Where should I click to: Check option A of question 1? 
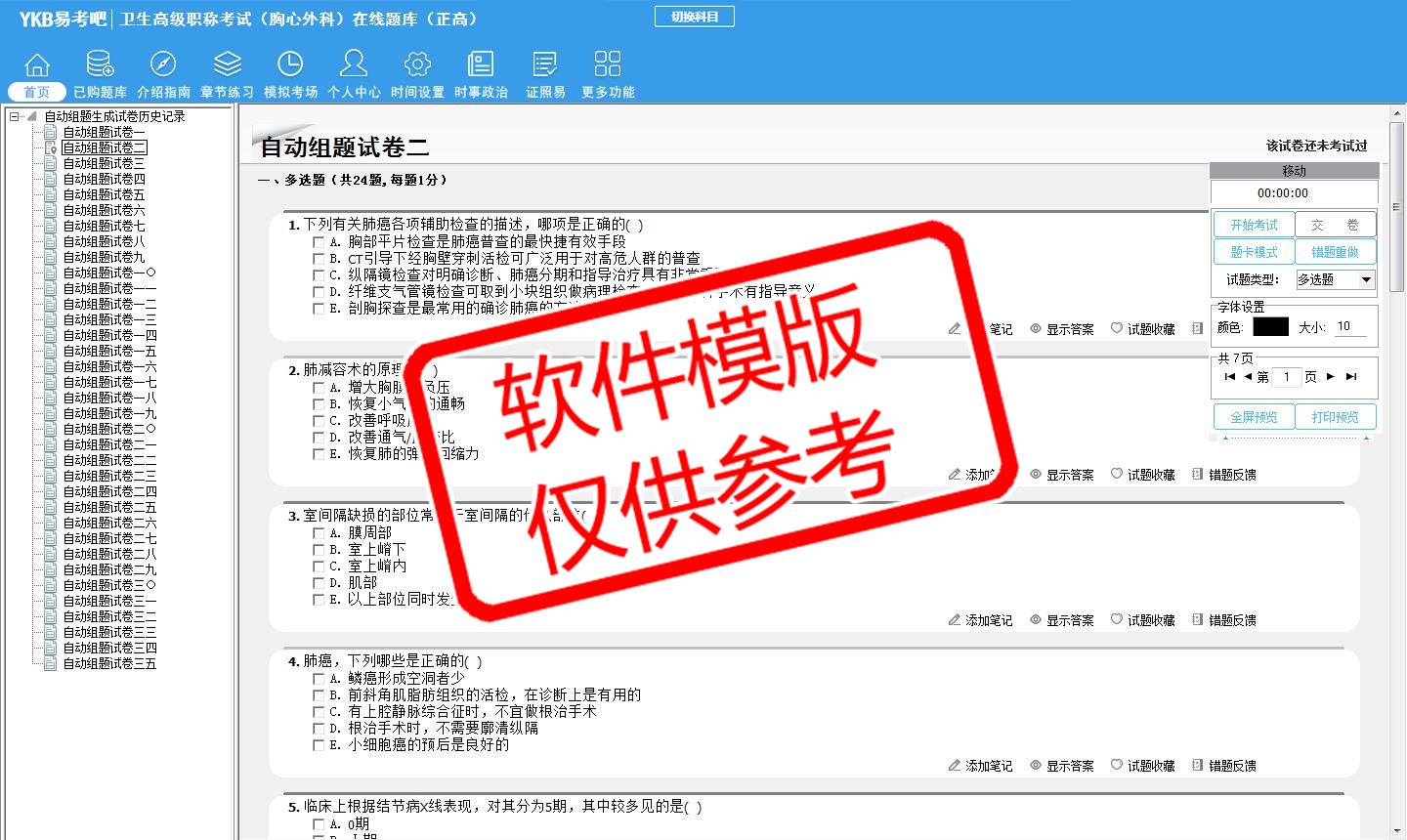click(319, 242)
